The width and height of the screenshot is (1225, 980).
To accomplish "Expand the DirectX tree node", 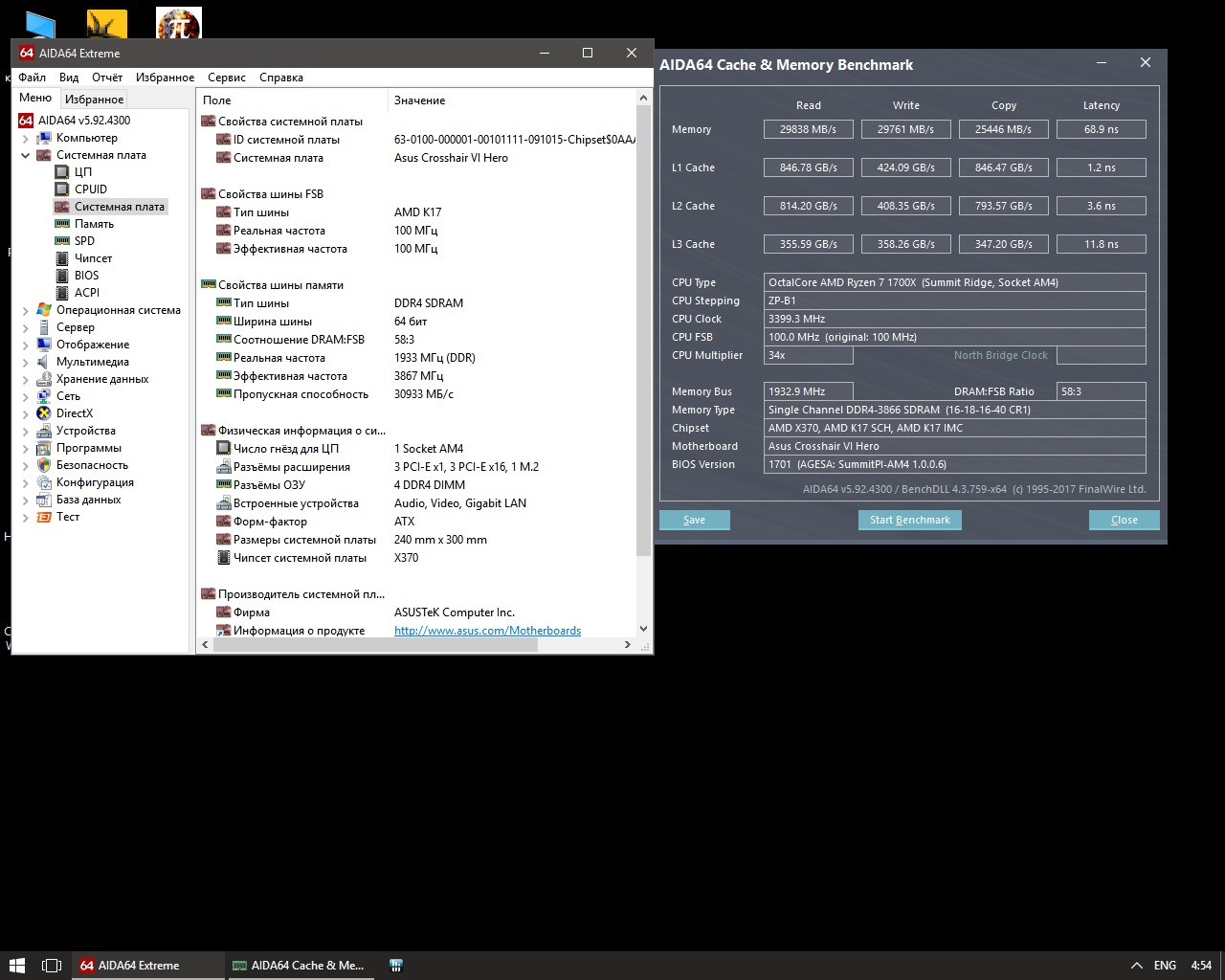I will 25,413.
